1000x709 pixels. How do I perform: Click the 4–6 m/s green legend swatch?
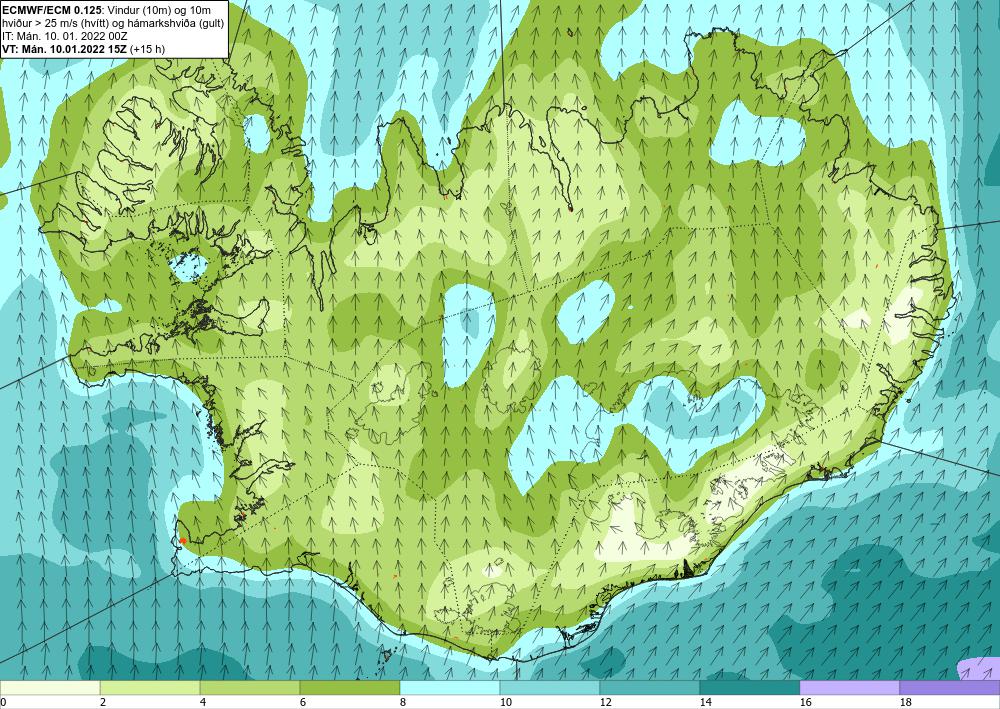click(x=250, y=688)
